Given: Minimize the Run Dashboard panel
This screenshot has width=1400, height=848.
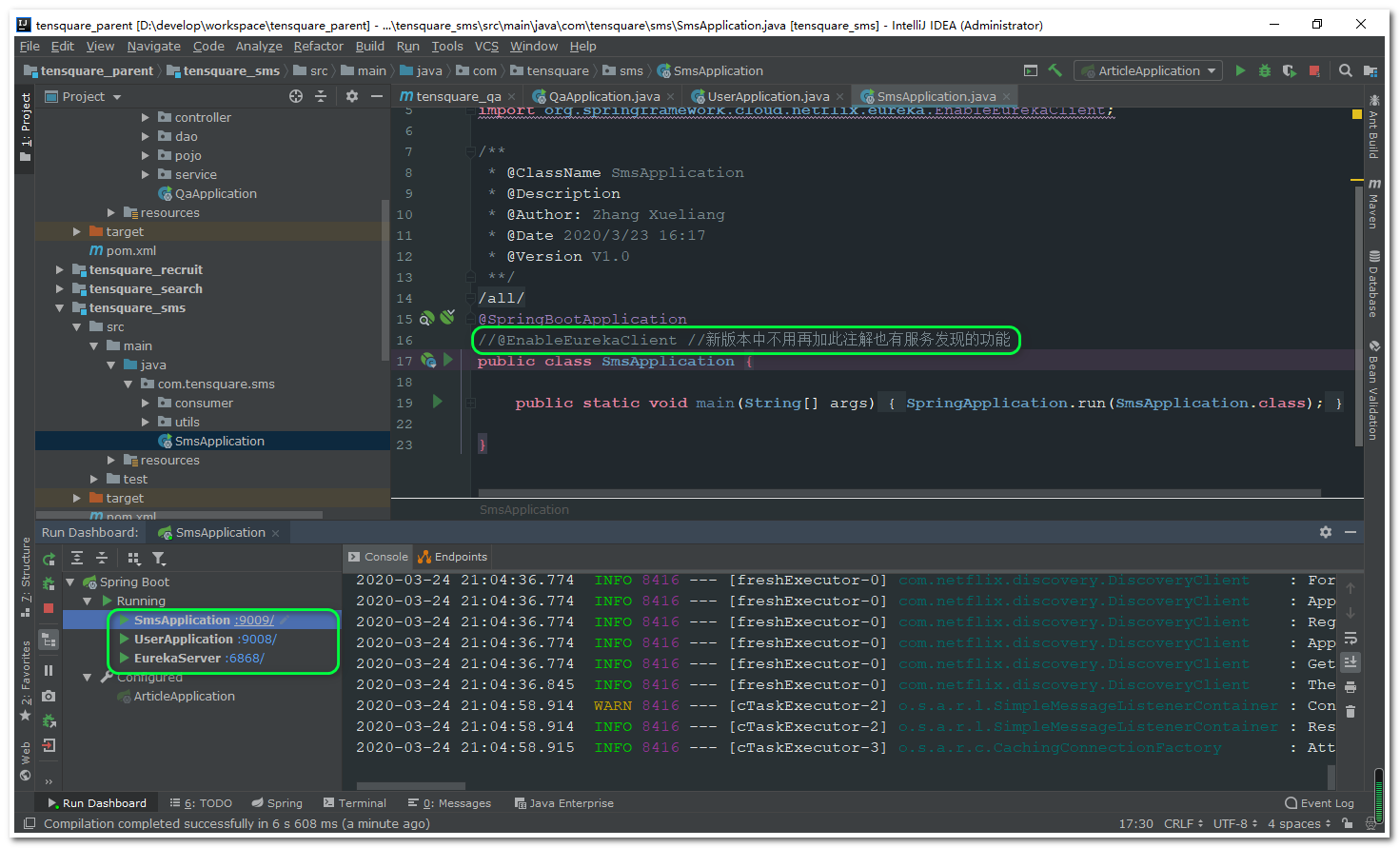Looking at the screenshot, I should pos(1351,532).
